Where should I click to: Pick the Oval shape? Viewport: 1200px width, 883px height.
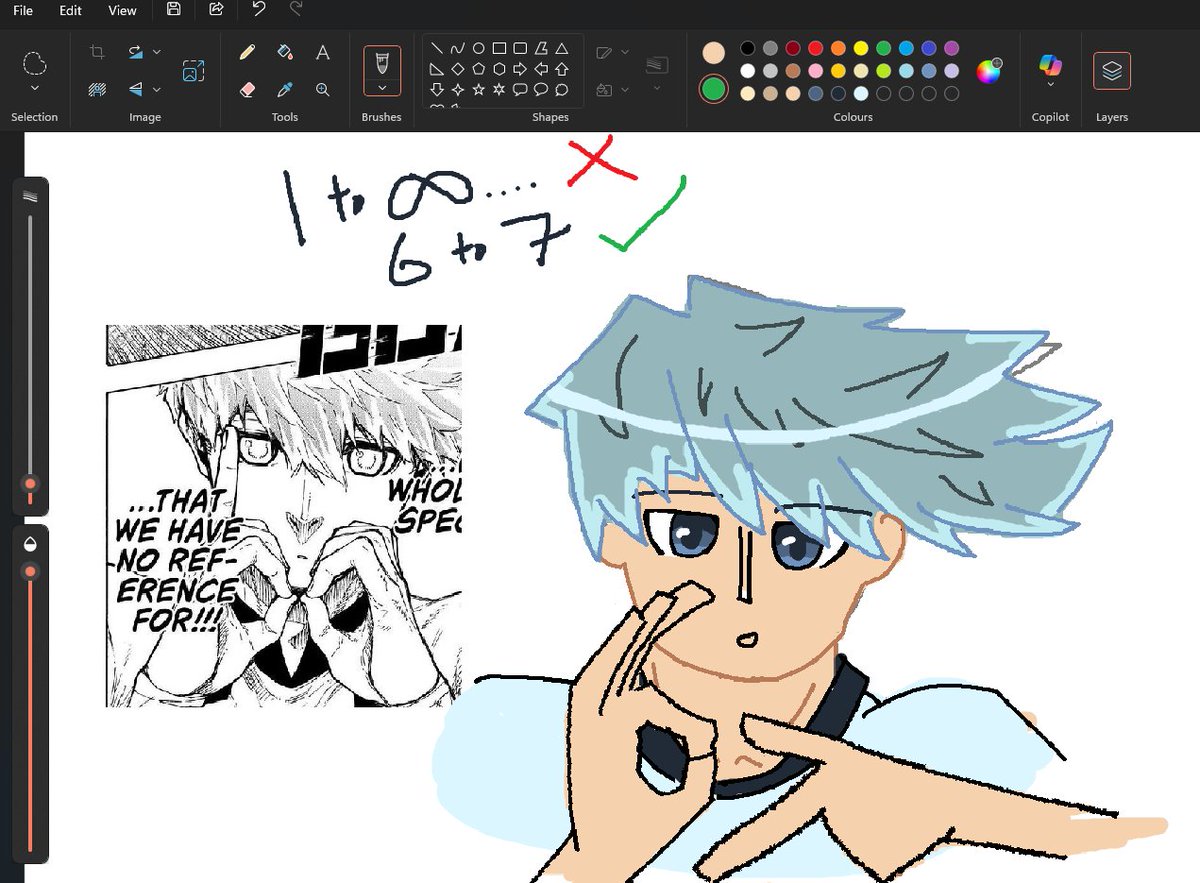coord(479,48)
